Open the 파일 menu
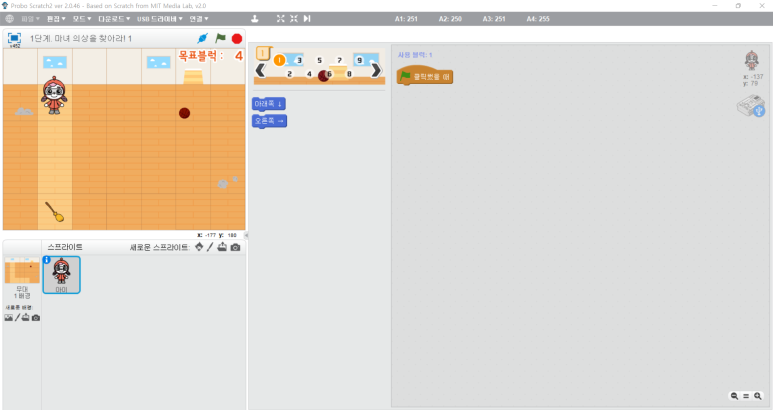This screenshot has height=410, width=773. pyautogui.click(x=30, y=19)
